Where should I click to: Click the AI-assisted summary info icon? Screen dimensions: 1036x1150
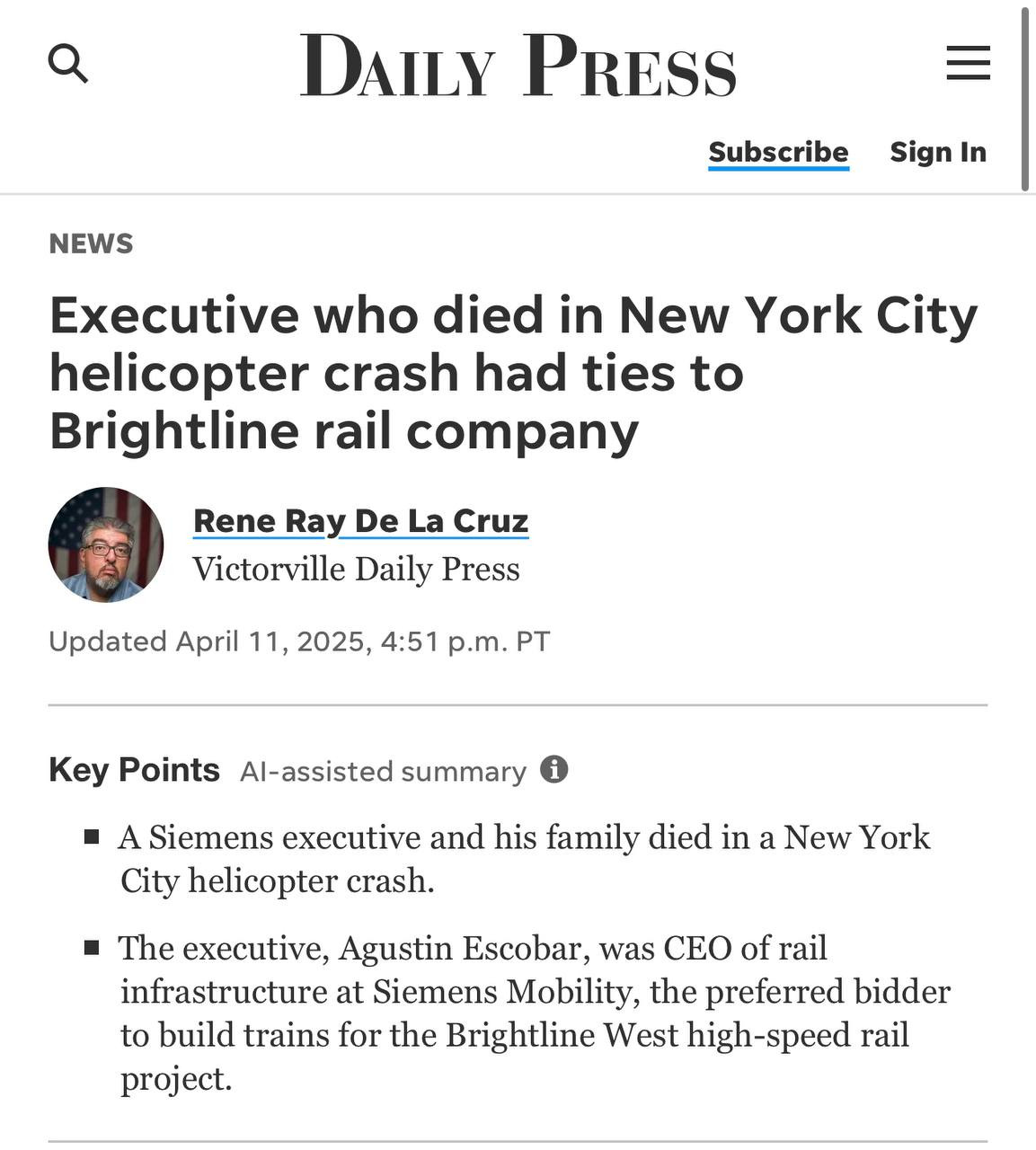click(x=554, y=770)
